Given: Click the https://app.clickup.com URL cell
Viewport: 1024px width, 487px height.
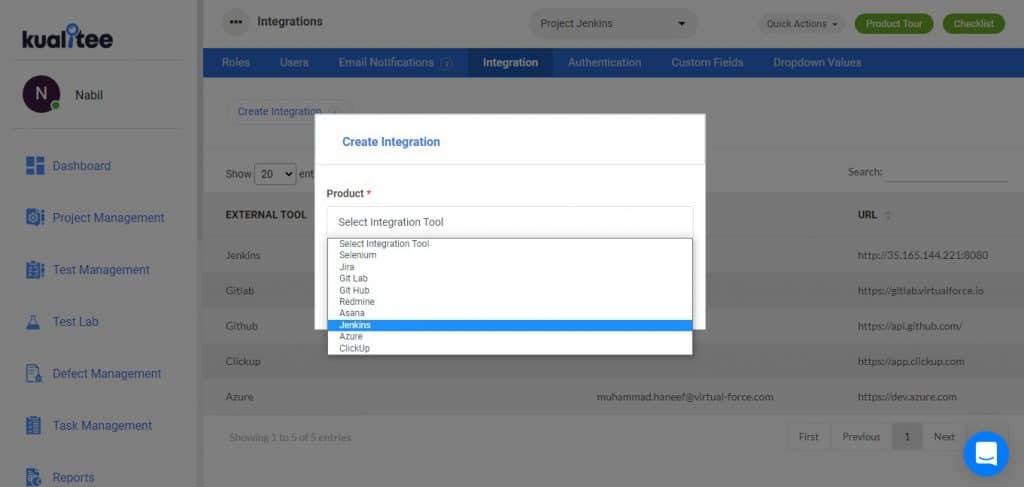Looking at the screenshot, I should [911, 361].
